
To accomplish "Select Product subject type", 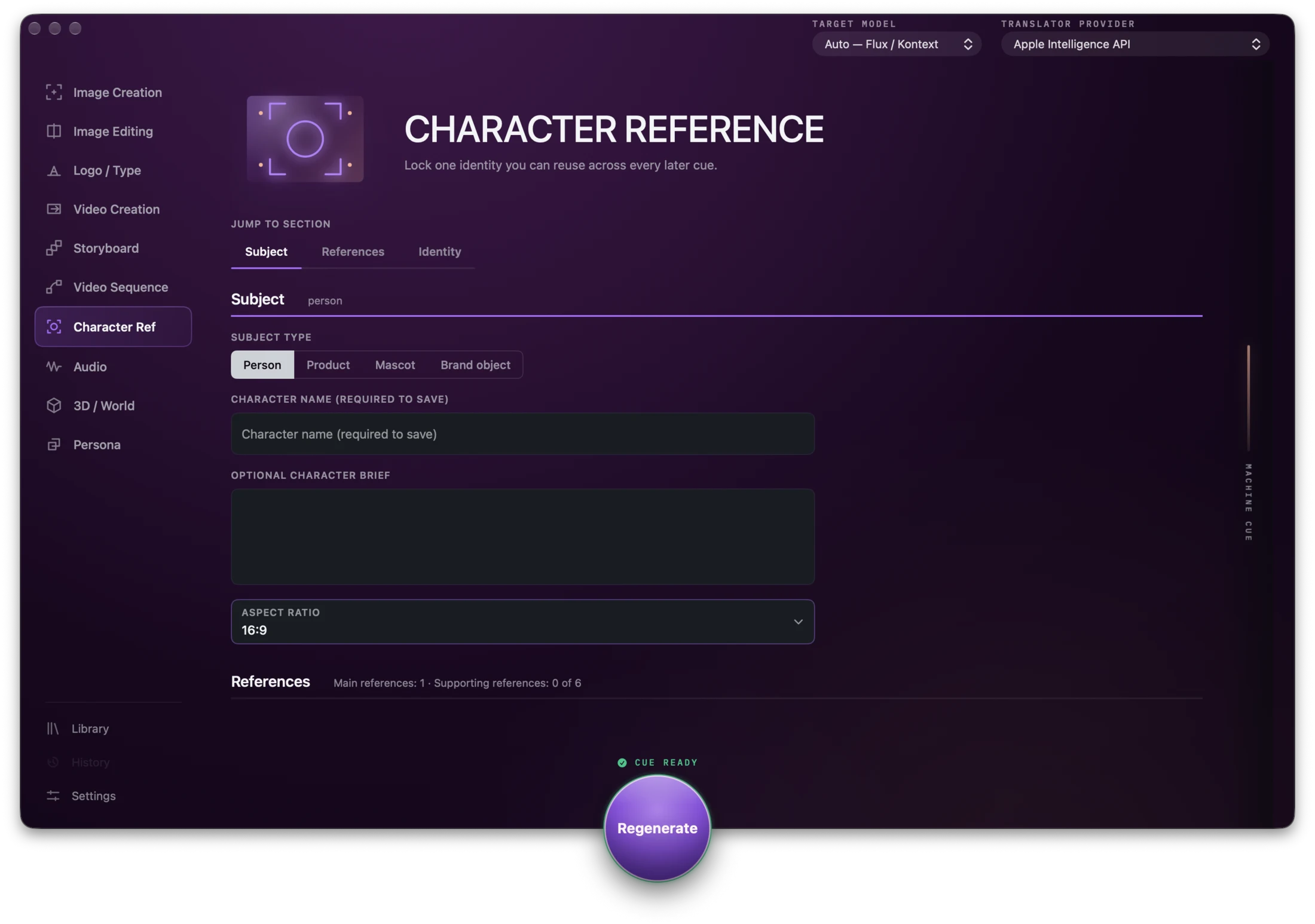I will click(x=328, y=365).
